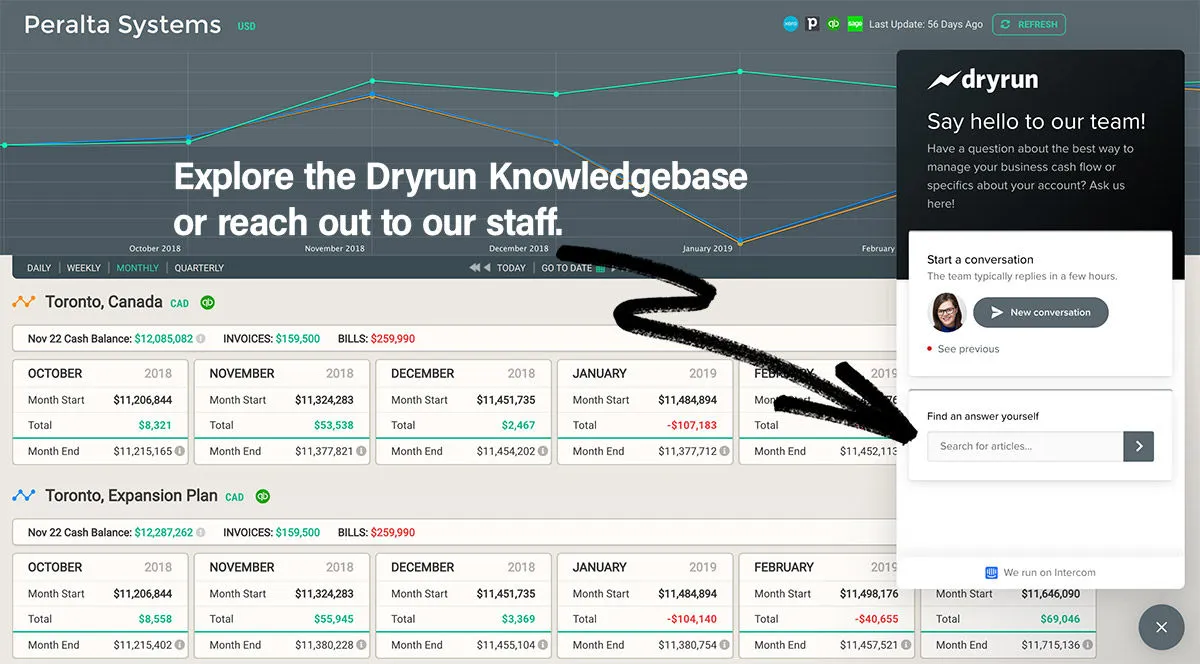Click Toronto, Canada November total $53,538
Screen dimensions: 1200x664
[332, 425]
